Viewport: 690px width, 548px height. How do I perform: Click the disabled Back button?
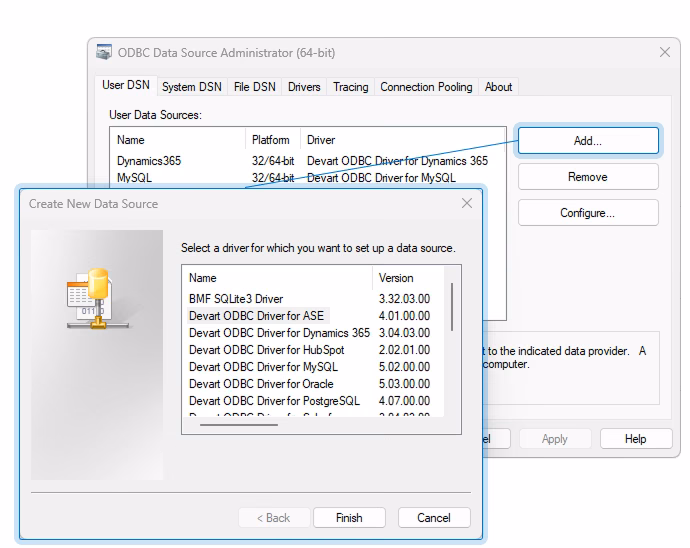click(x=274, y=518)
